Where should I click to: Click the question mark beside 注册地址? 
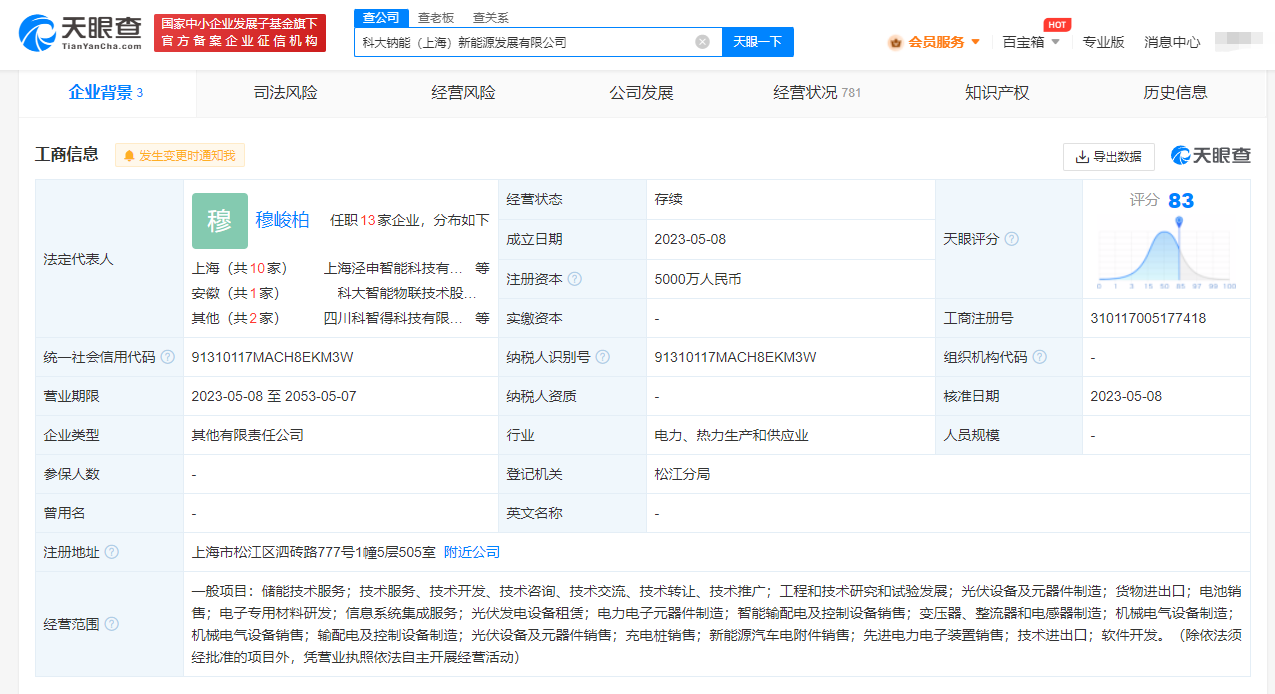click(x=112, y=552)
